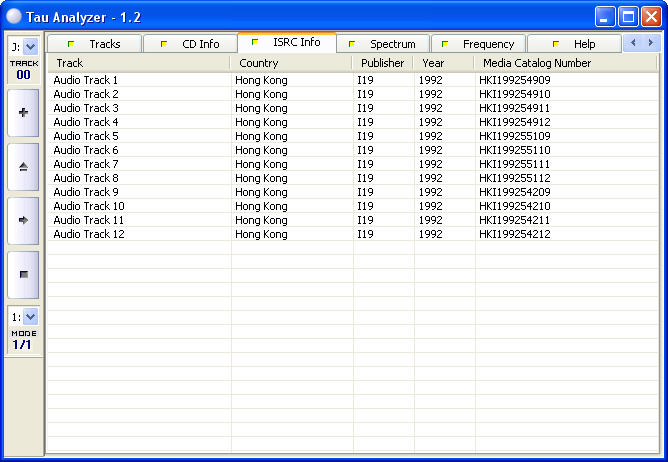This screenshot has width=668, height=462.
Task: Click the Tau Analyzer title bar icon
Action: pos(14,16)
